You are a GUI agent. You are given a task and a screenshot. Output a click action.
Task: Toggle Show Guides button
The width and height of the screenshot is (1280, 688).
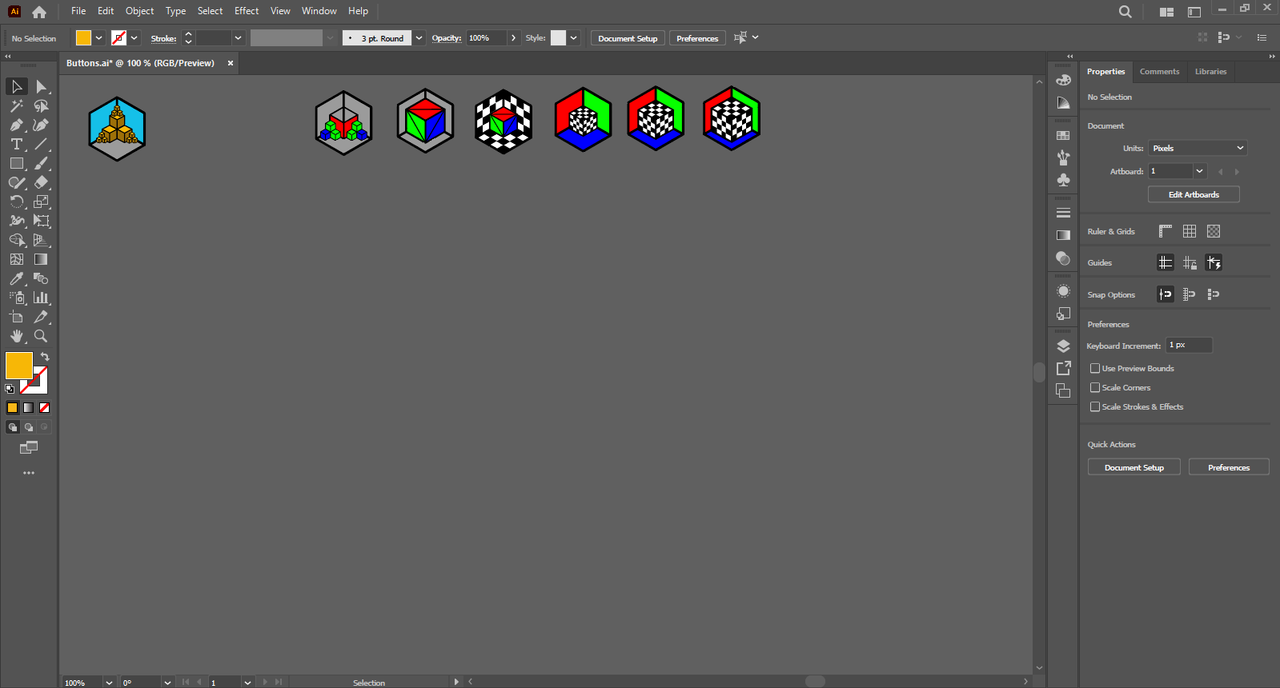[1165, 263]
